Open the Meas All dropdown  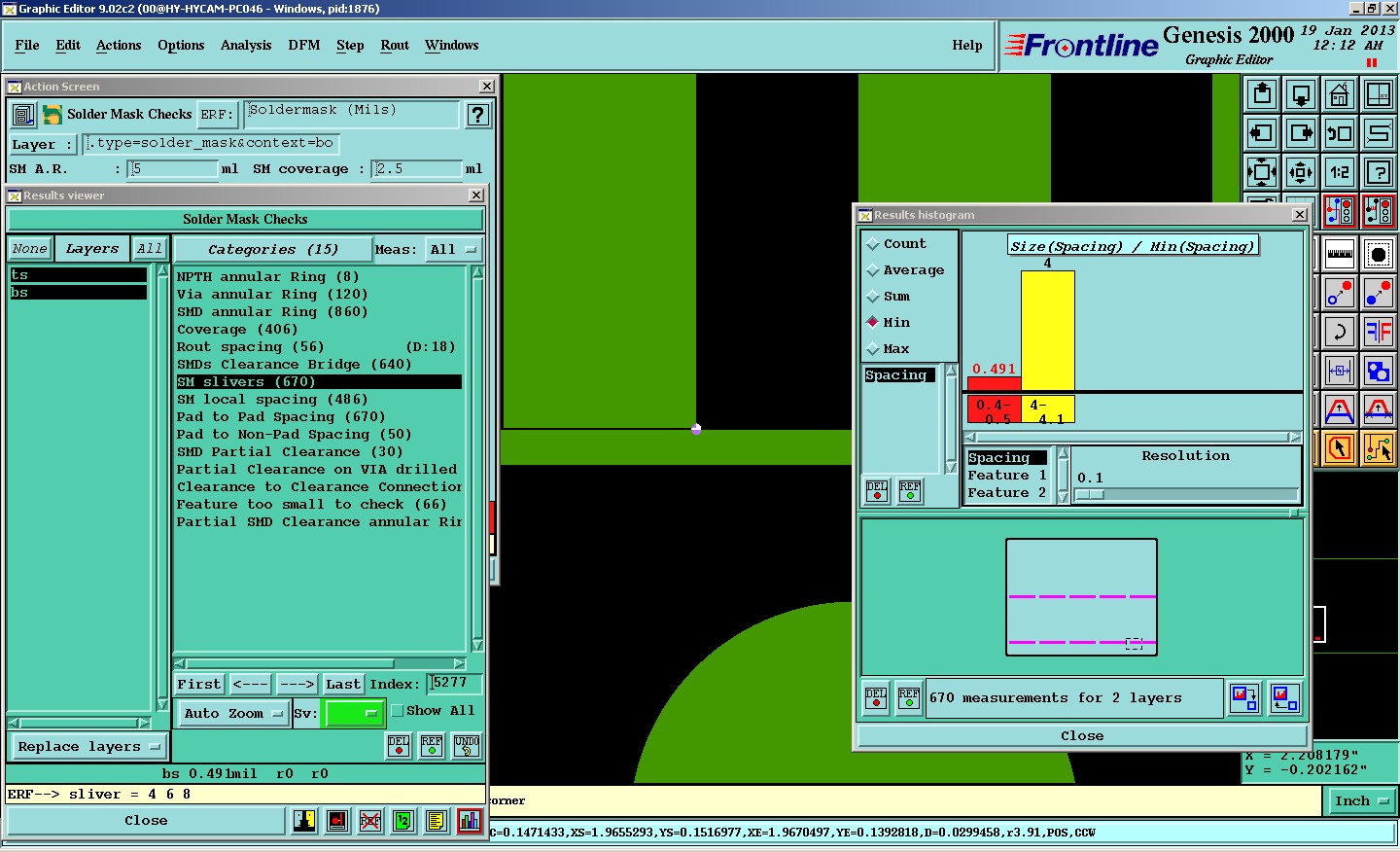[x=454, y=250]
